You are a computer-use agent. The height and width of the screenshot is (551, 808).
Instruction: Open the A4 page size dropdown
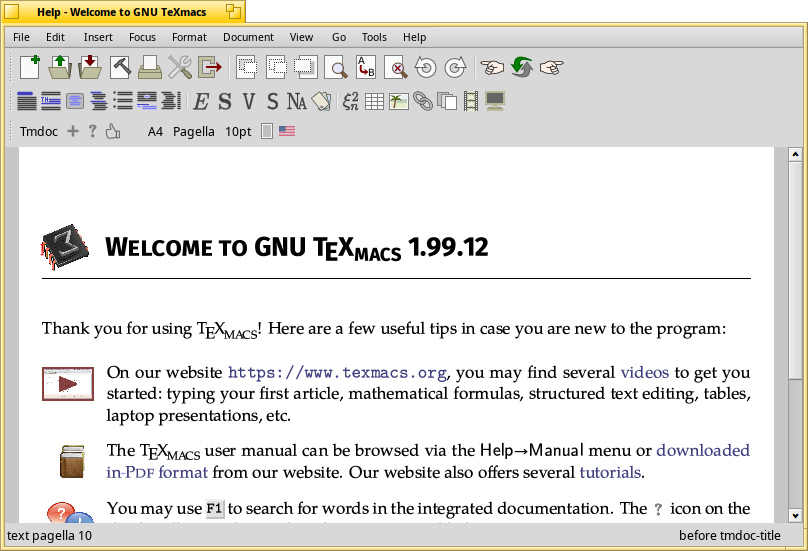tap(155, 131)
